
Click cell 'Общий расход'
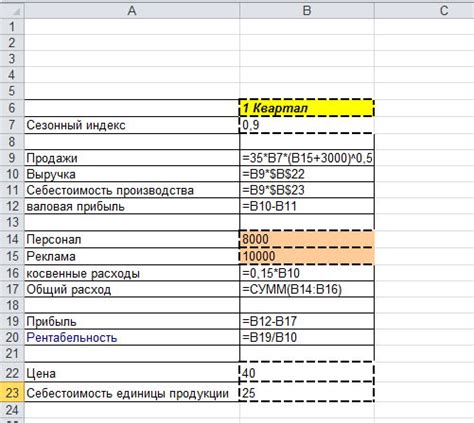(132, 289)
